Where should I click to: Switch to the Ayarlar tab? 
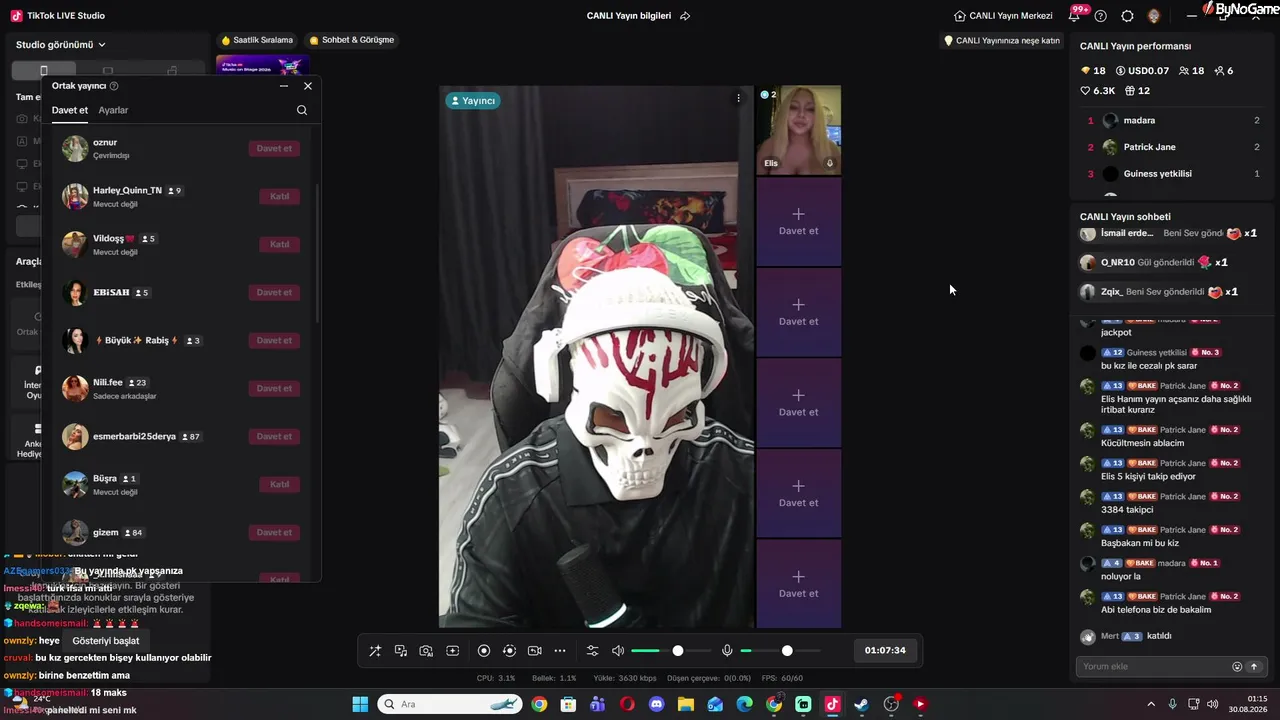coord(113,110)
